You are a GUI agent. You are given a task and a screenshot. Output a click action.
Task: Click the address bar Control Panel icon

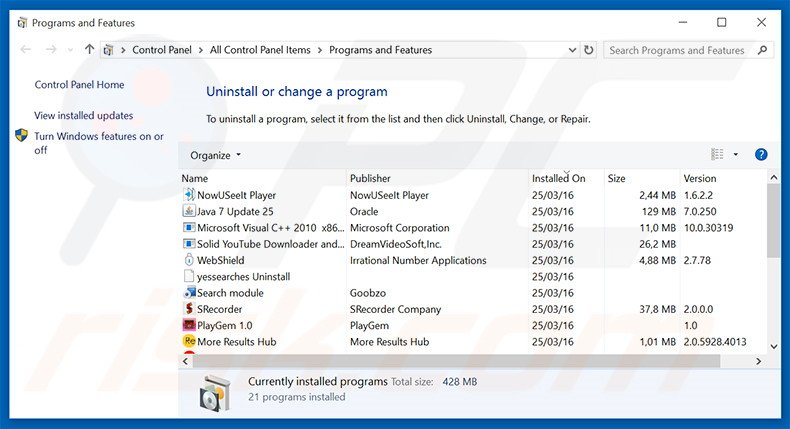[108, 50]
